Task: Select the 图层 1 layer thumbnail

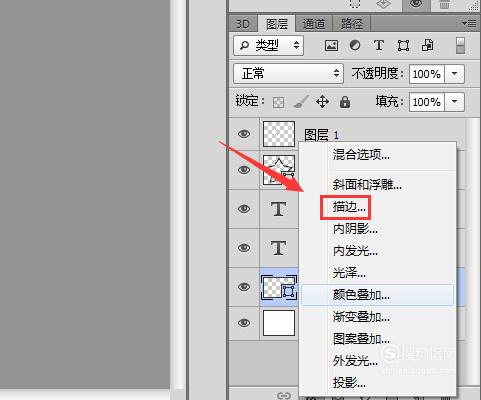Action: (x=279, y=134)
